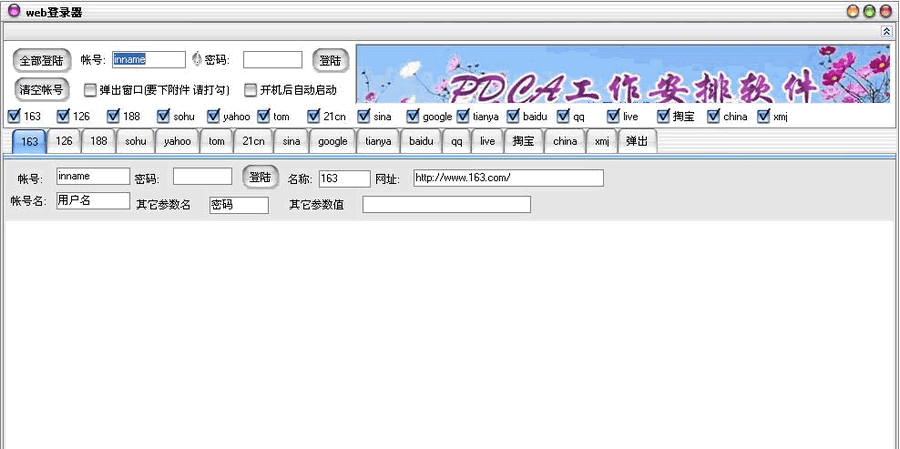Collapse the top panel with double chevron

click(886, 32)
